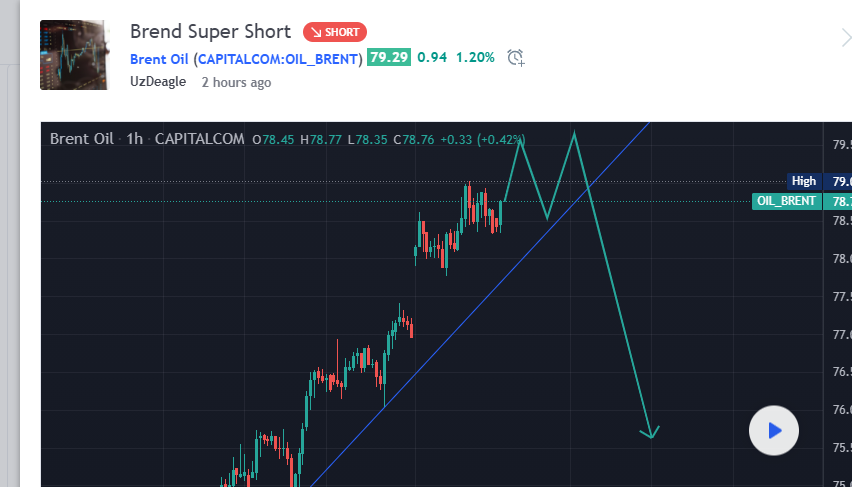Click the green 79.29 price badge
This screenshot has width=852, height=487.
click(x=389, y=57)
